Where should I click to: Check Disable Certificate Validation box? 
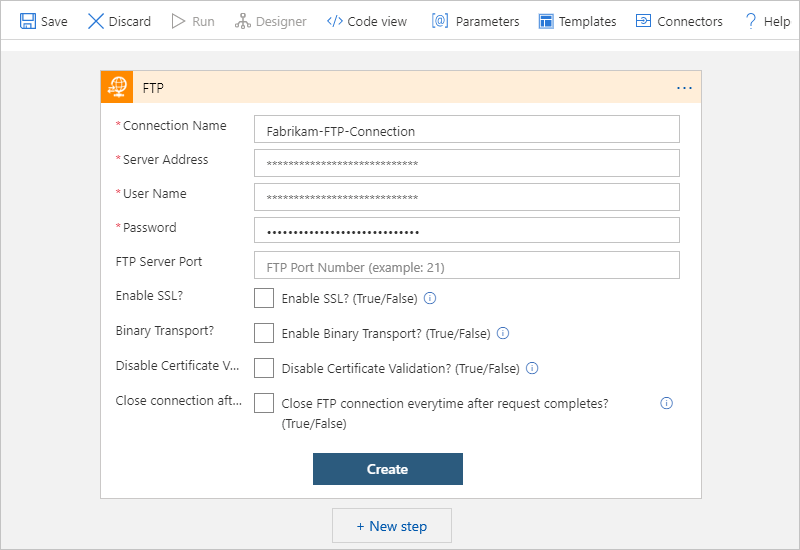(x=264, y=368)
